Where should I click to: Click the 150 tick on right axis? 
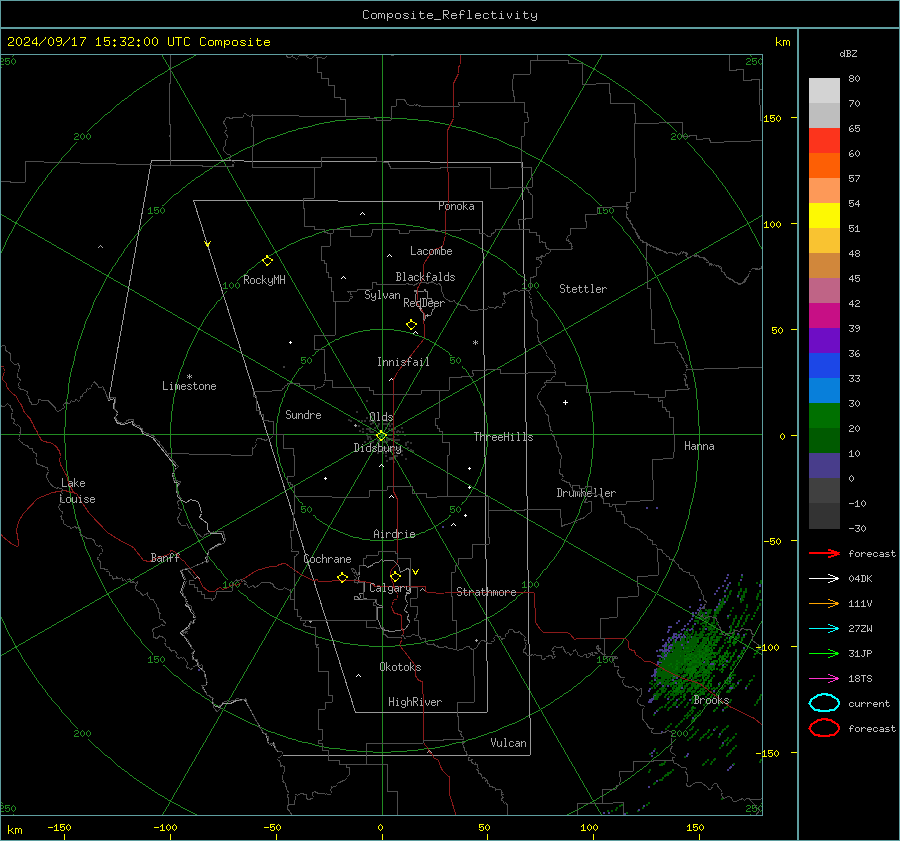click(773, 118)
